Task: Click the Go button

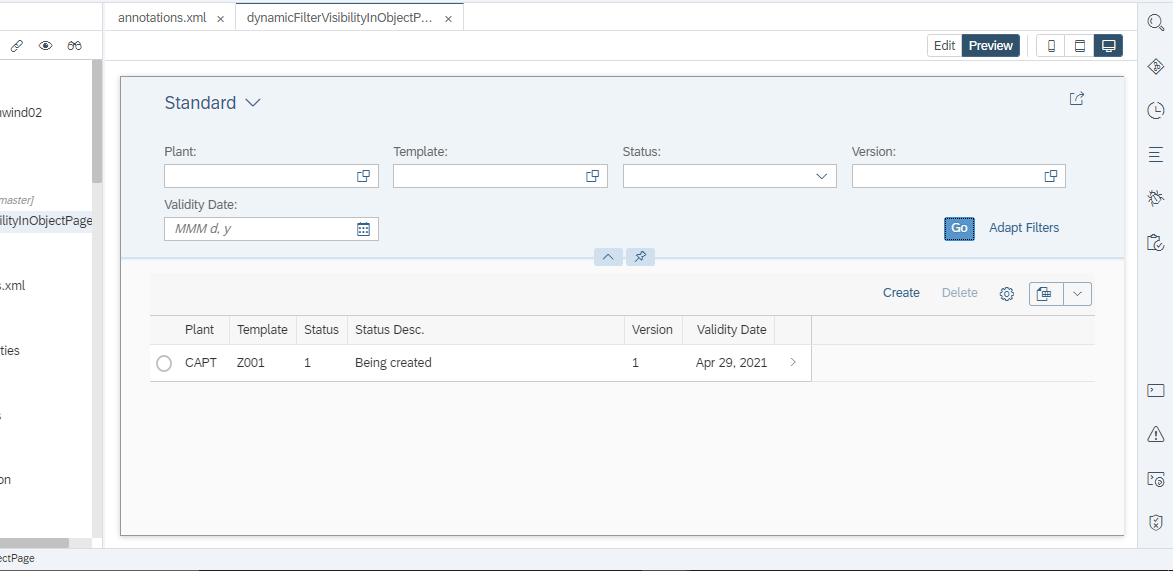Action: 959,228
